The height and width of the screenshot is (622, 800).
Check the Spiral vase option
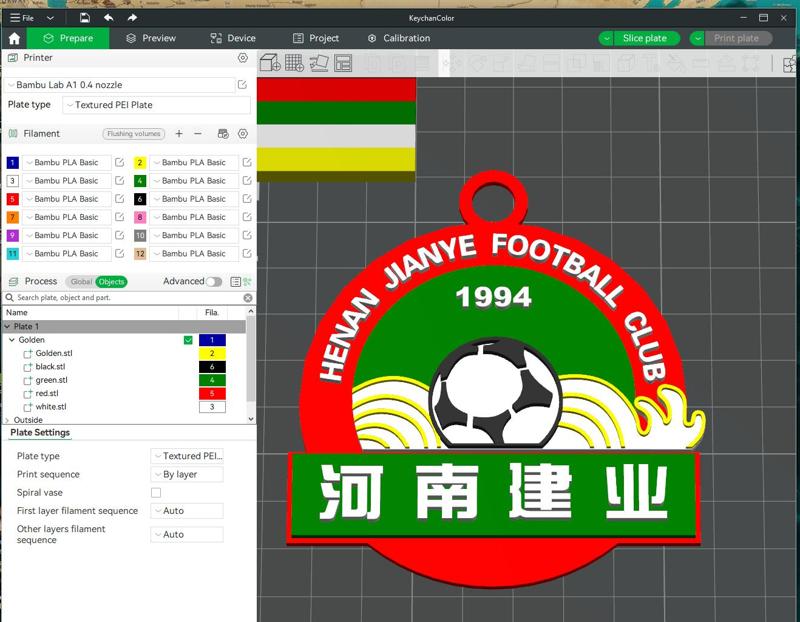[x=157, y=492]
